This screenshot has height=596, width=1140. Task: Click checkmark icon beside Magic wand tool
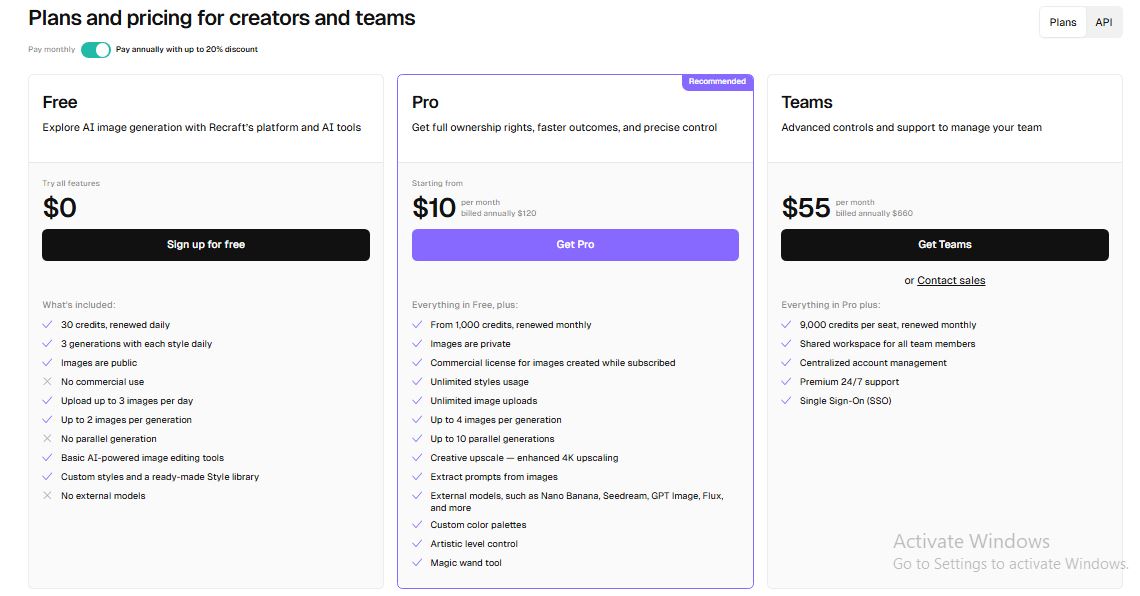coord(417,563)
